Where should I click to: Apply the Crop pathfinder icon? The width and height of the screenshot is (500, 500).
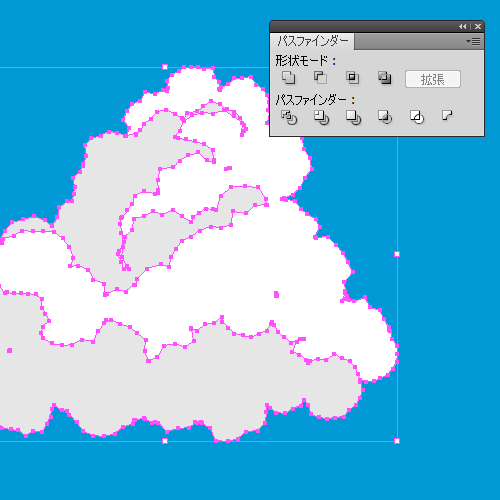[385, 117]
